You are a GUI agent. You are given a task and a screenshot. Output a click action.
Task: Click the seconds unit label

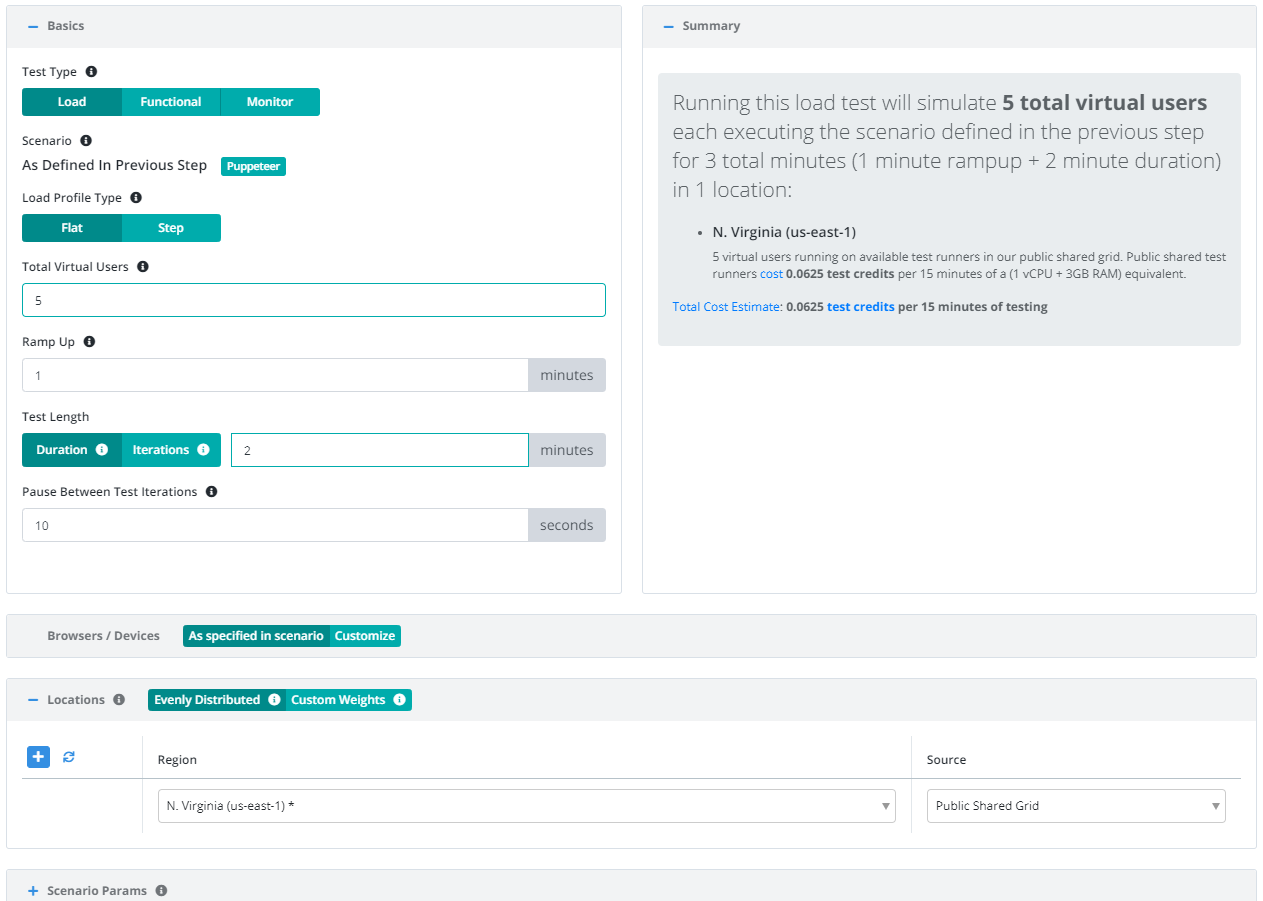point(567,525)
